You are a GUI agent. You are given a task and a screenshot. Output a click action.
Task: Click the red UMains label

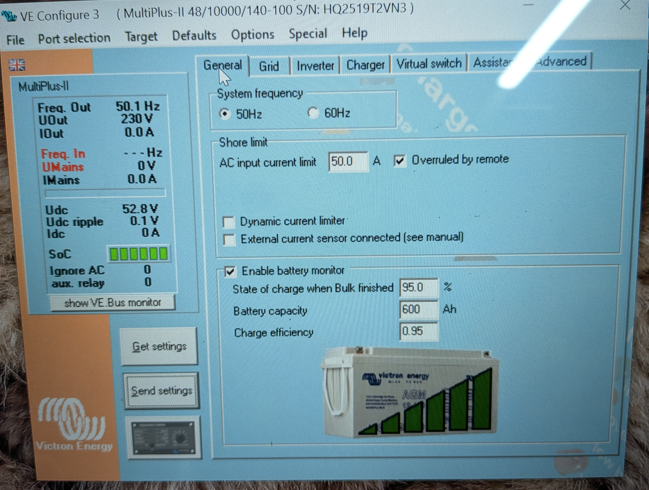(62, 167)
